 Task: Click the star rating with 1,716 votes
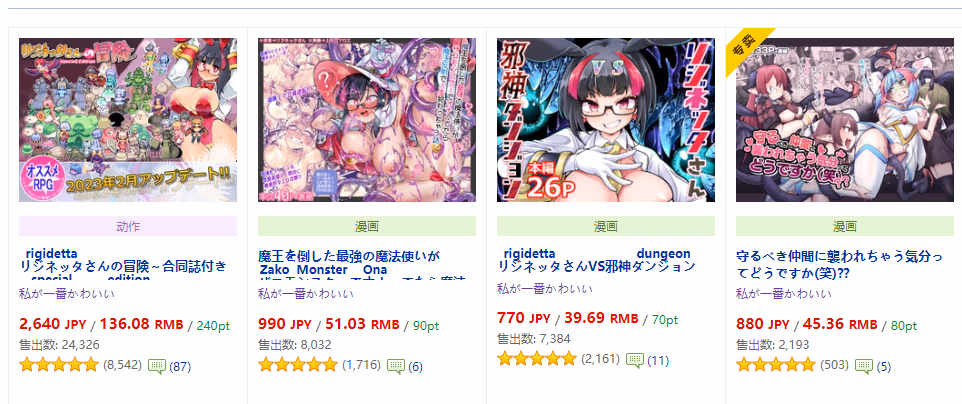[x=298, y=365]
